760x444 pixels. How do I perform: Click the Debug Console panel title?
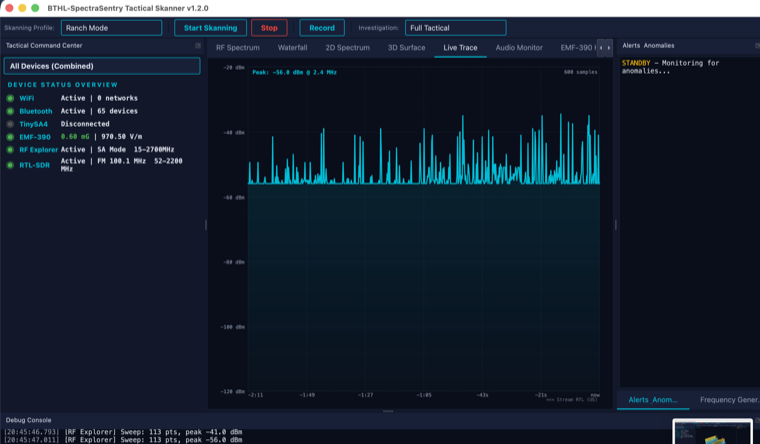(x=28, y=420)
